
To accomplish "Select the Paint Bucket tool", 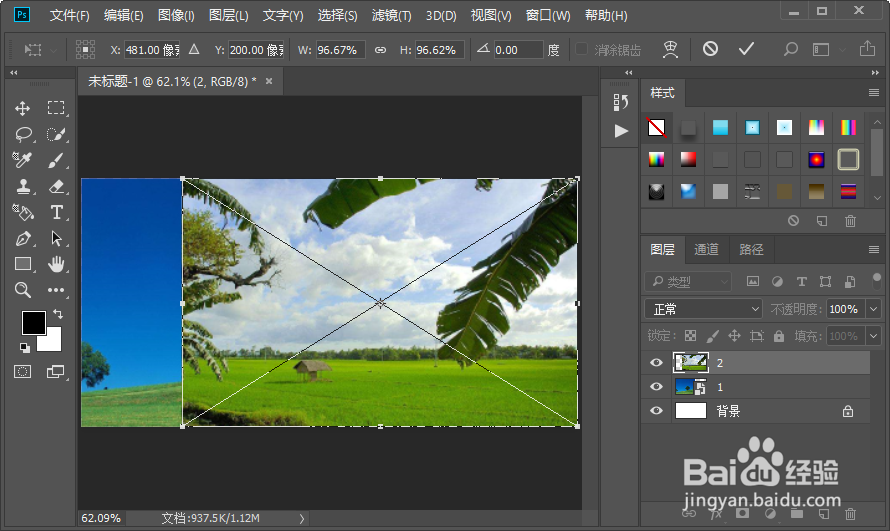I will tap(23, 212).
